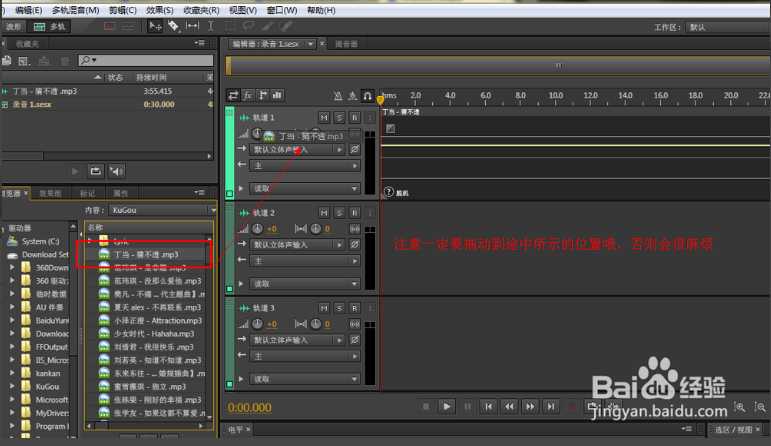Show the Effects fx track controls icon
This screenshot has height=446, width=771.
tap(248, 95)
